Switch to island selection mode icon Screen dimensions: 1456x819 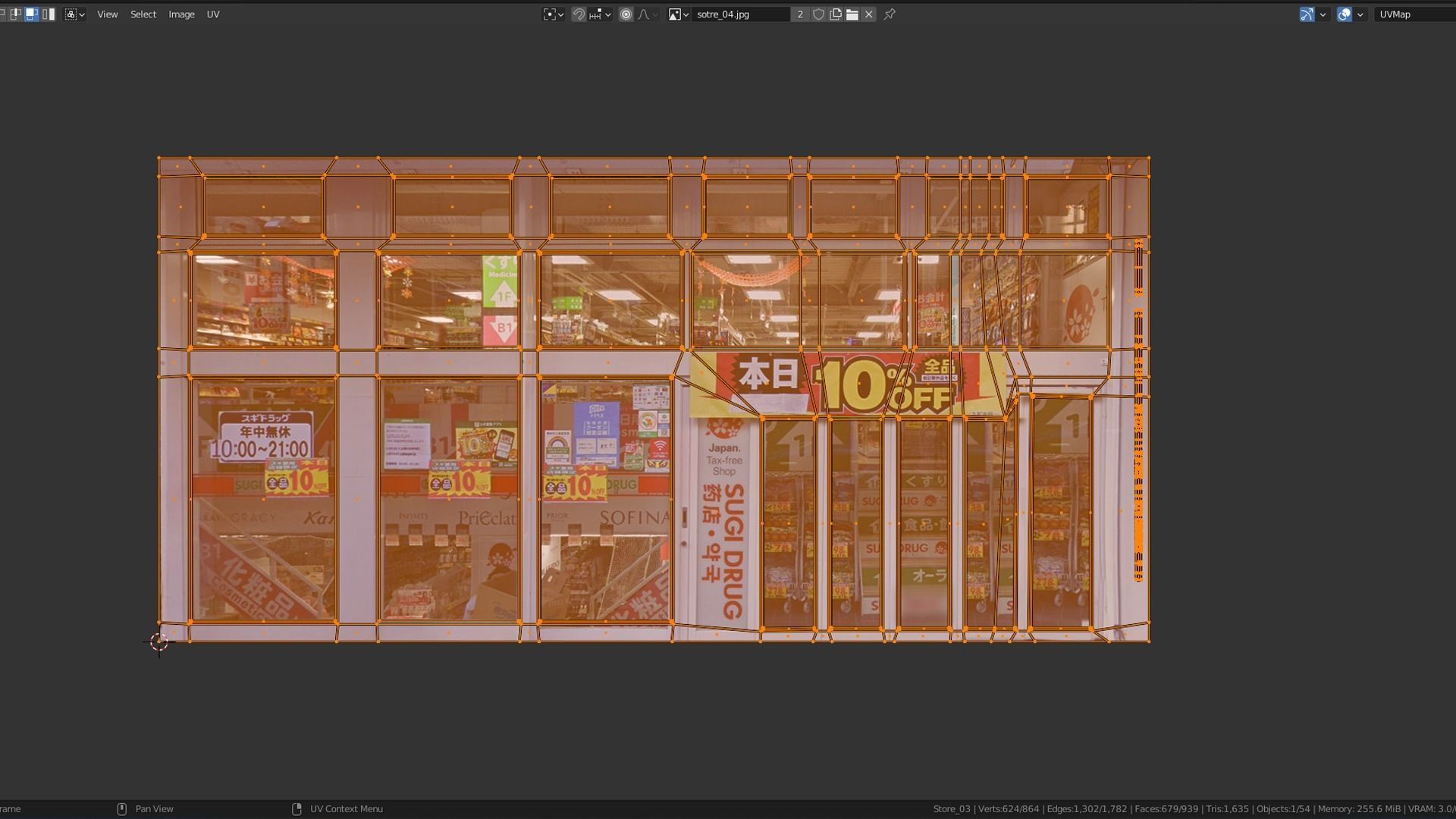48,14
